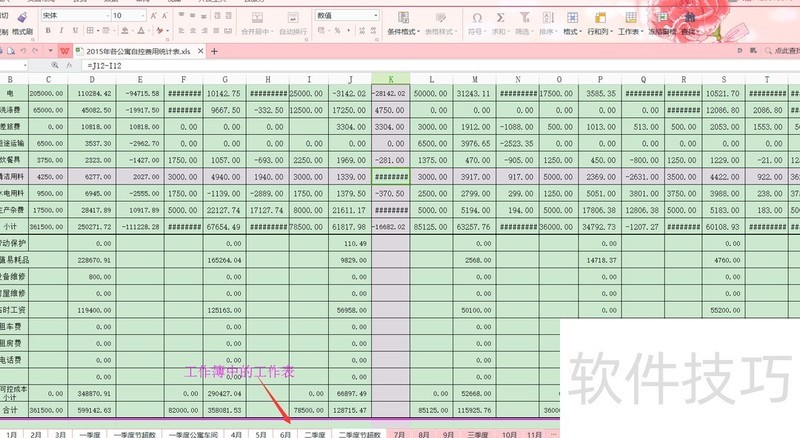Click the redo arrow in quick toolbar
This screenshot has height=438, width=800.
[35, 51]
